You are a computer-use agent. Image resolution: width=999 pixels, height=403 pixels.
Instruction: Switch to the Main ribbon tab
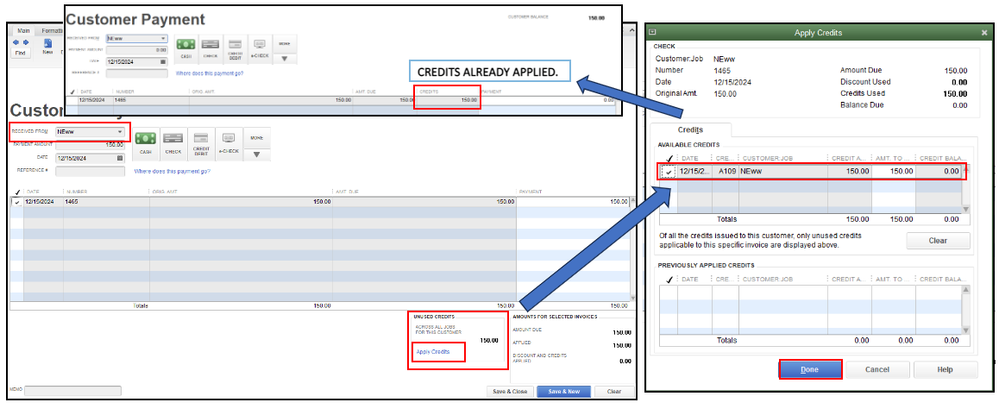(x=24, y=30)
